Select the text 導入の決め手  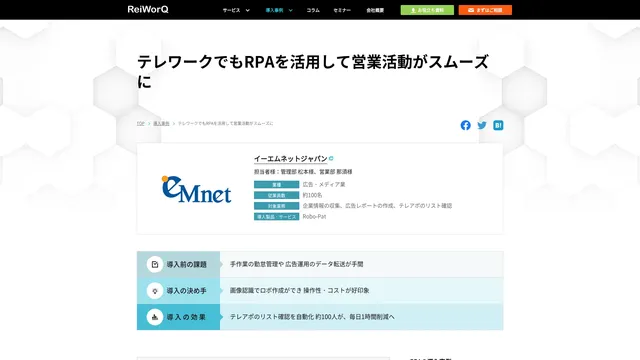pos(187,291)
